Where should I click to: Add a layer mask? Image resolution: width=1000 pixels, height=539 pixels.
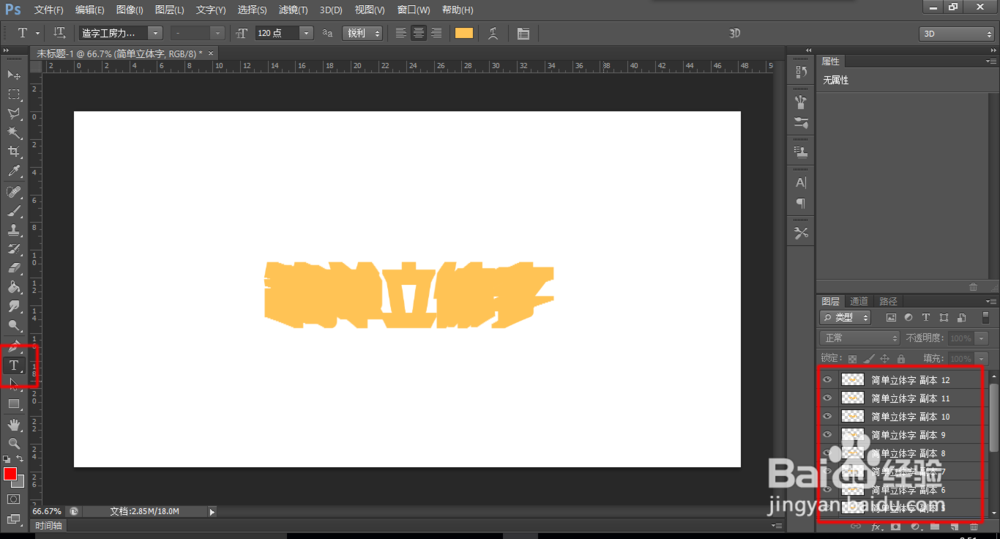click(x=896, y=527)
